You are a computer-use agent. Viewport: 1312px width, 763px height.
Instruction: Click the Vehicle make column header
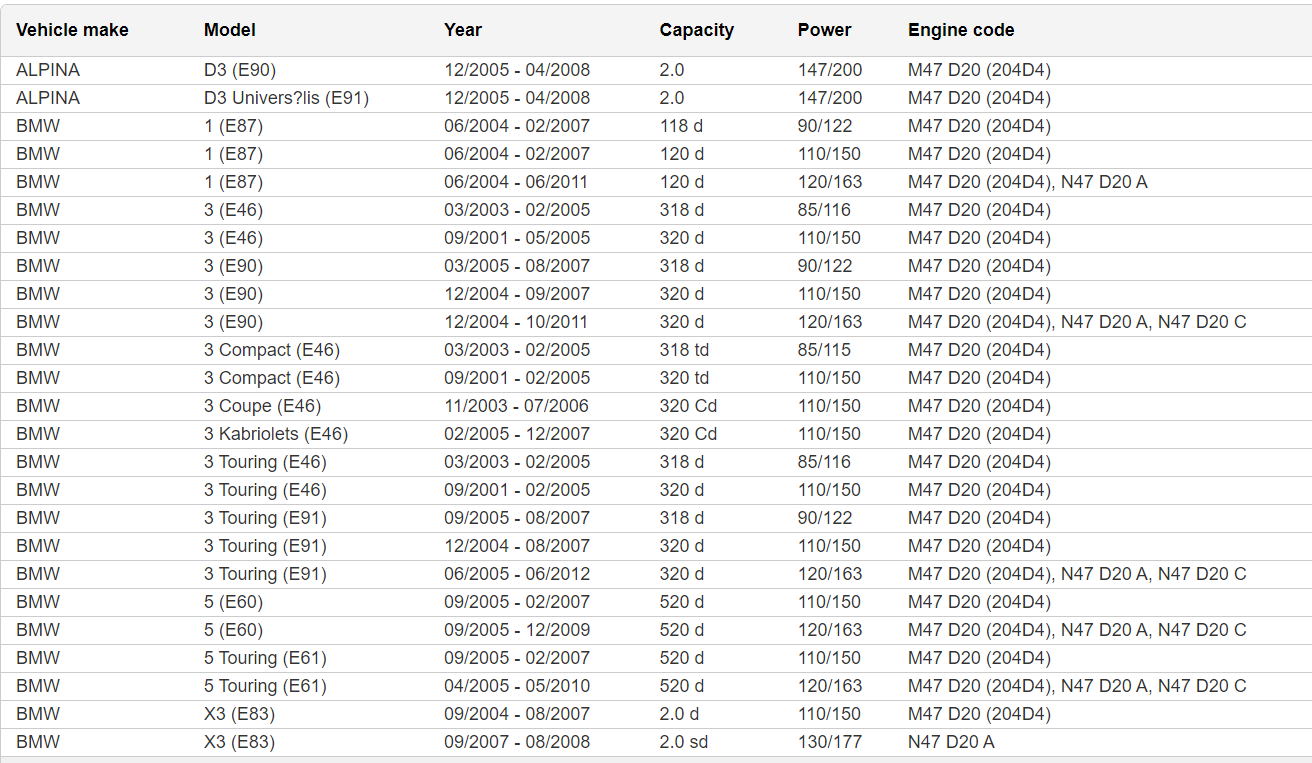pos(72,30)
